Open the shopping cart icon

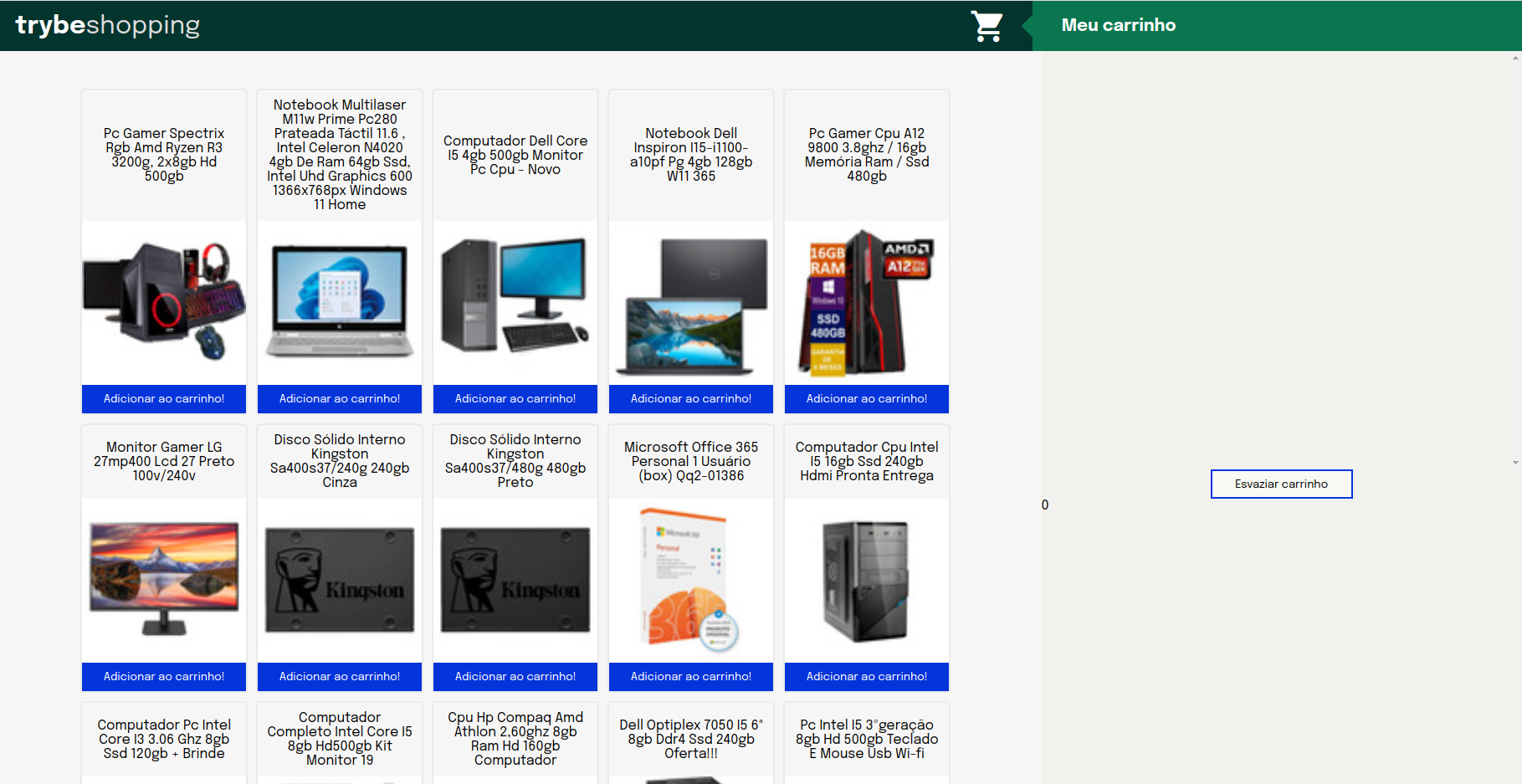[987, 26]
